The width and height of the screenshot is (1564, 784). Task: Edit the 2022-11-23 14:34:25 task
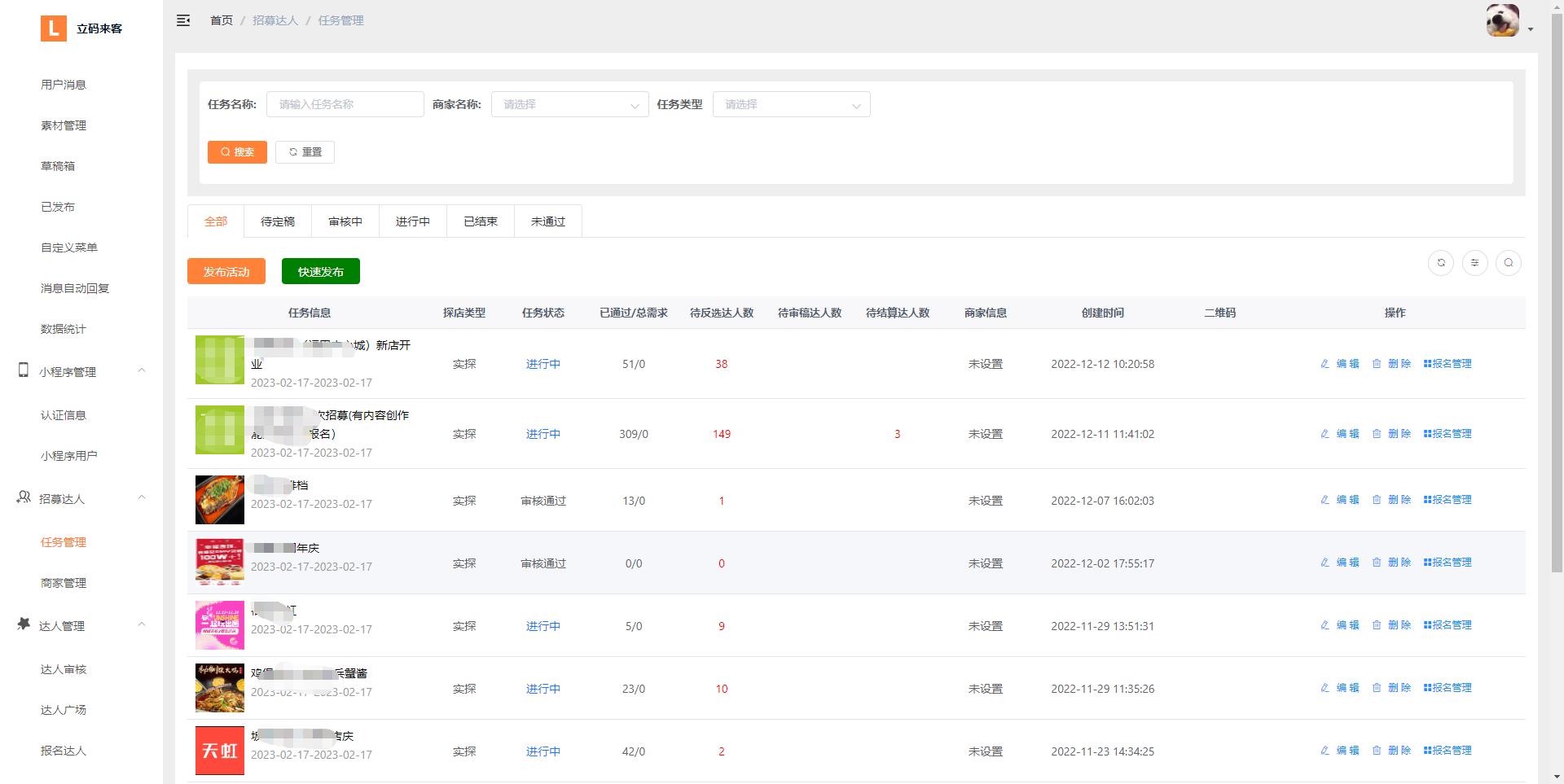coord(1340,751)
